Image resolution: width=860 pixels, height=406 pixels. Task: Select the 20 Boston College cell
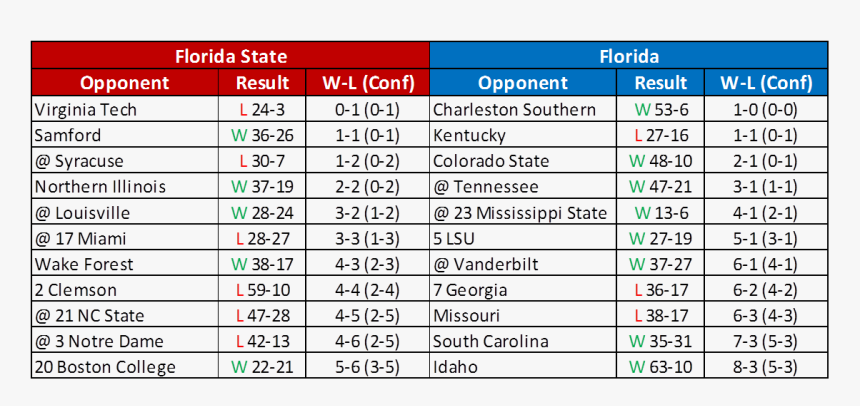pos(125,366)
